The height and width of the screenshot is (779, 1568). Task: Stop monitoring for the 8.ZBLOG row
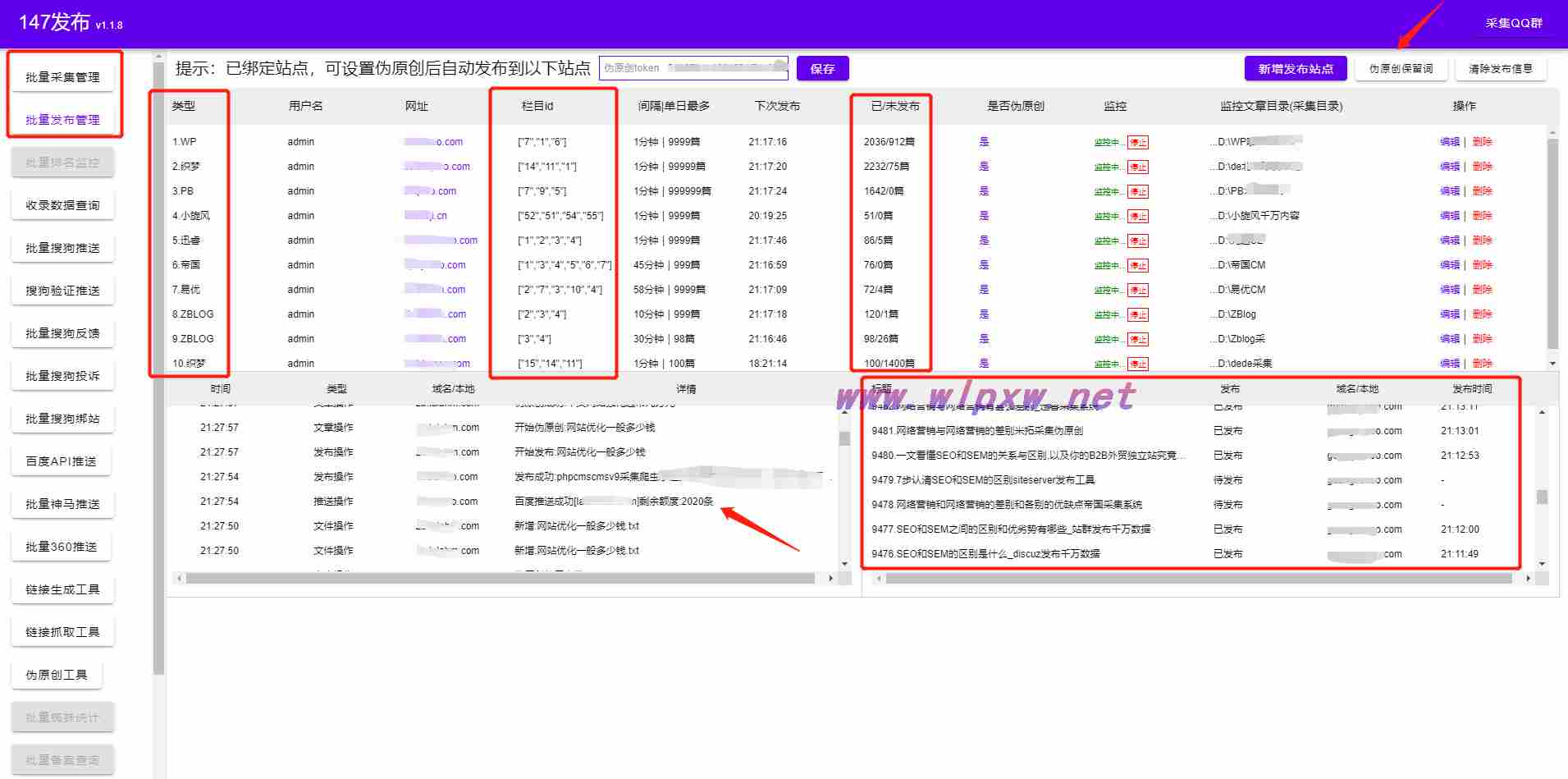point(1137,314)
